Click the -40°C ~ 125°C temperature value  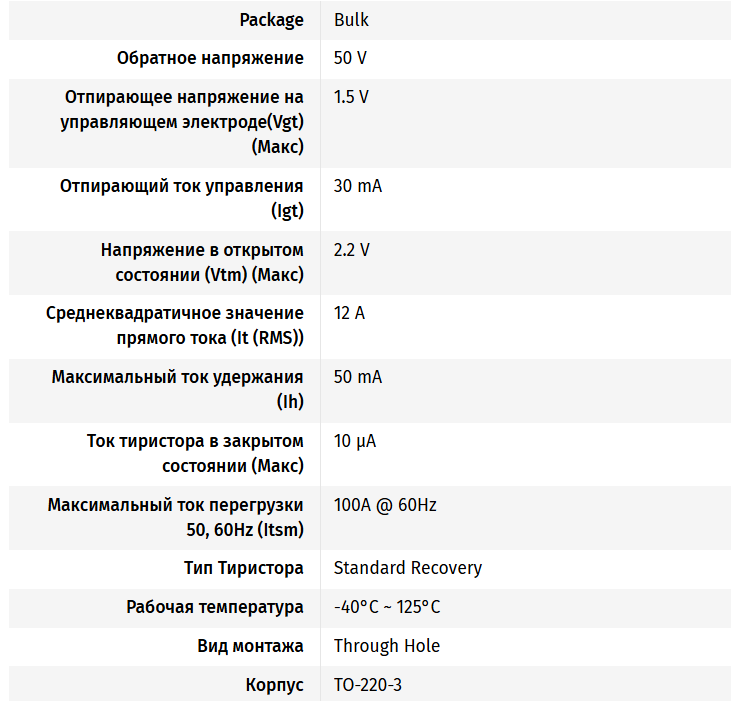pos(386,607)
